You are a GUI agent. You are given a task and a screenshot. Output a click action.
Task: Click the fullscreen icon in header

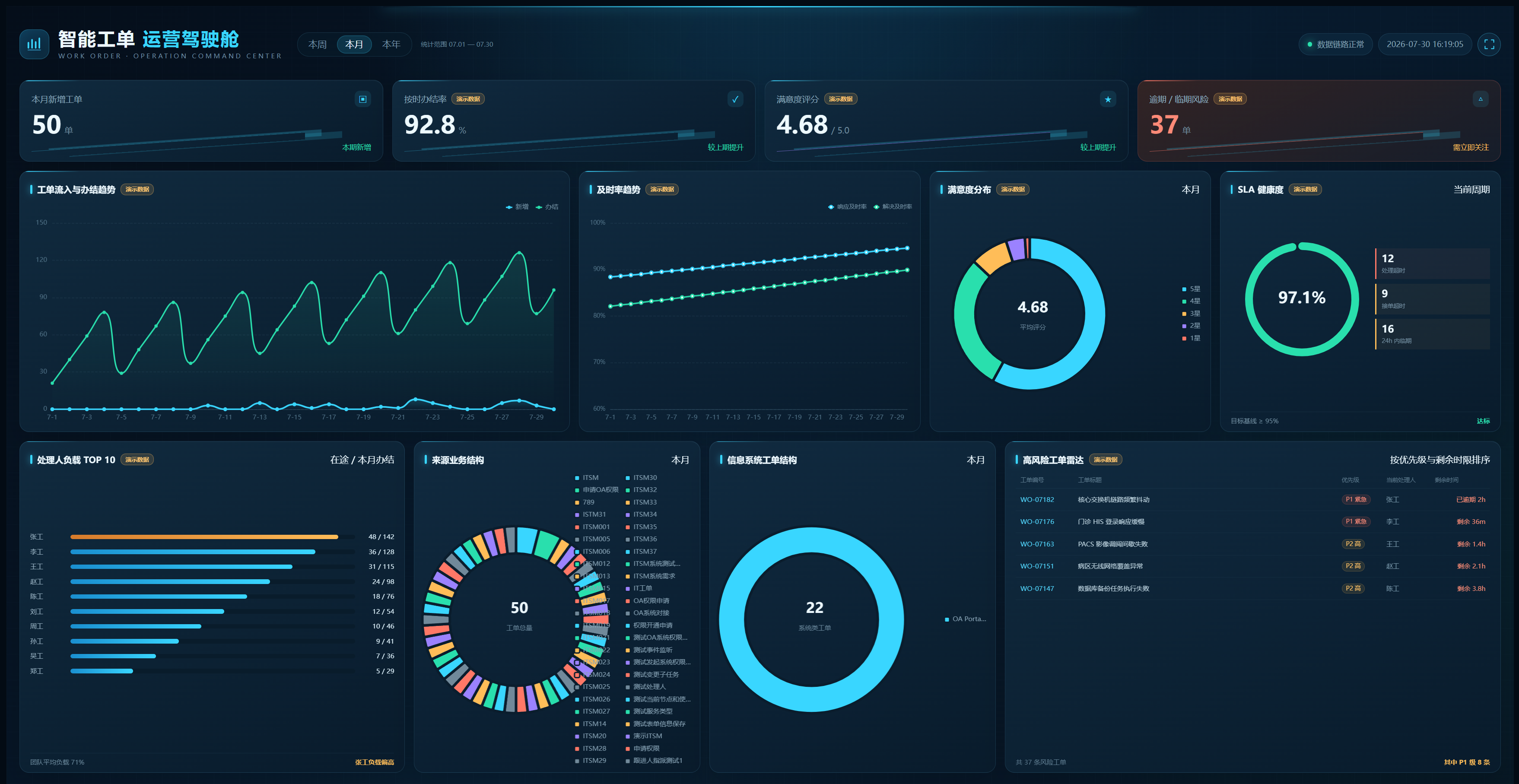tap(1489, 44)
